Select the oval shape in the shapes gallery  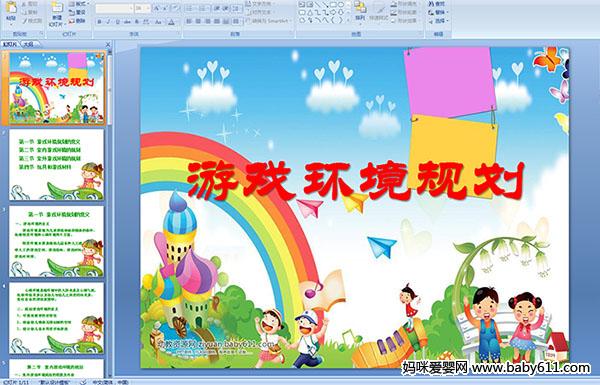[x=340, y=4]
